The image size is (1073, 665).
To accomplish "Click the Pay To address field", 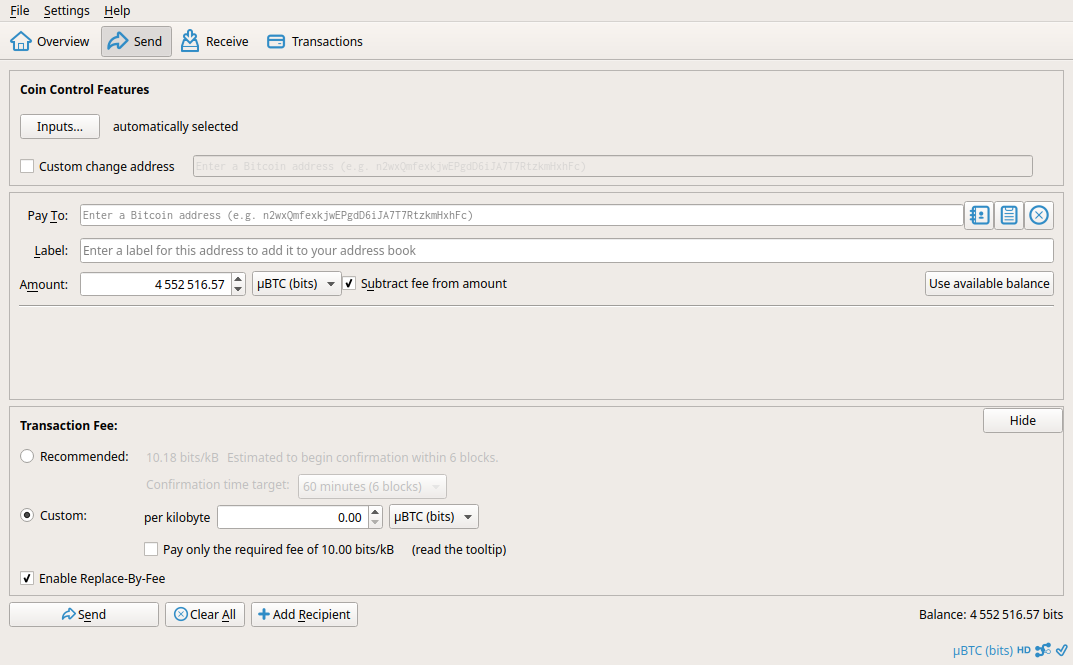I will coord(521,216).
